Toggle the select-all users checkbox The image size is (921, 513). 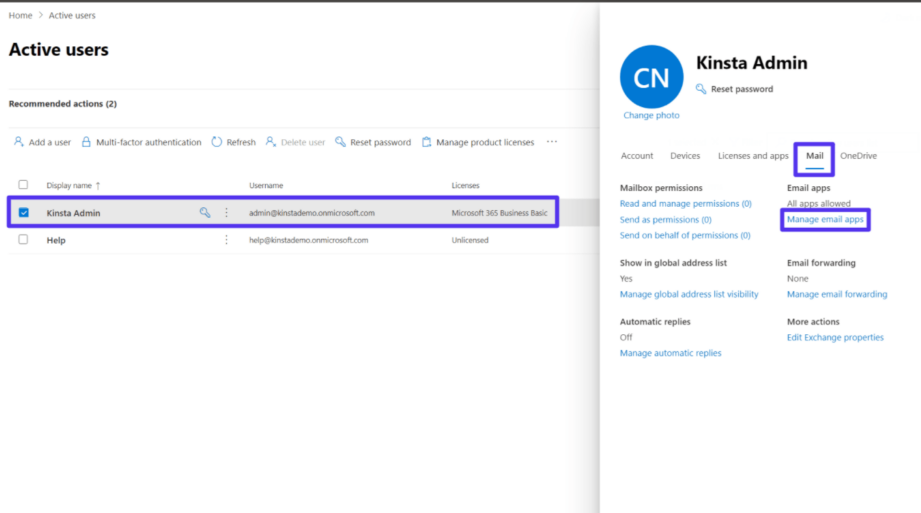pyautogui.click(x=23, y=185)
